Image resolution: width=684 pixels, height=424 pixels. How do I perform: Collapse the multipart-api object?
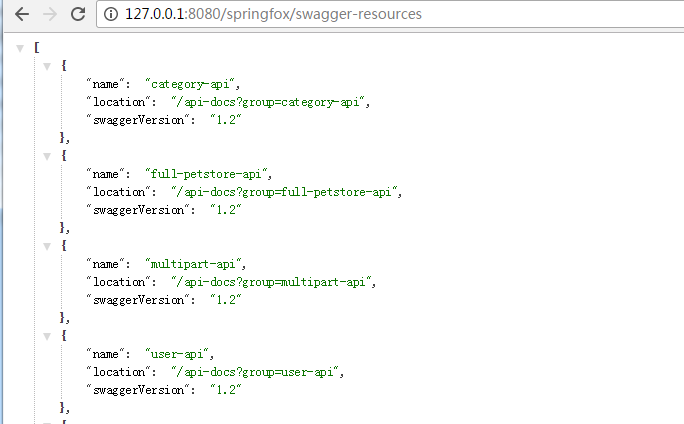pyautogui.click(x=47, y=246)
